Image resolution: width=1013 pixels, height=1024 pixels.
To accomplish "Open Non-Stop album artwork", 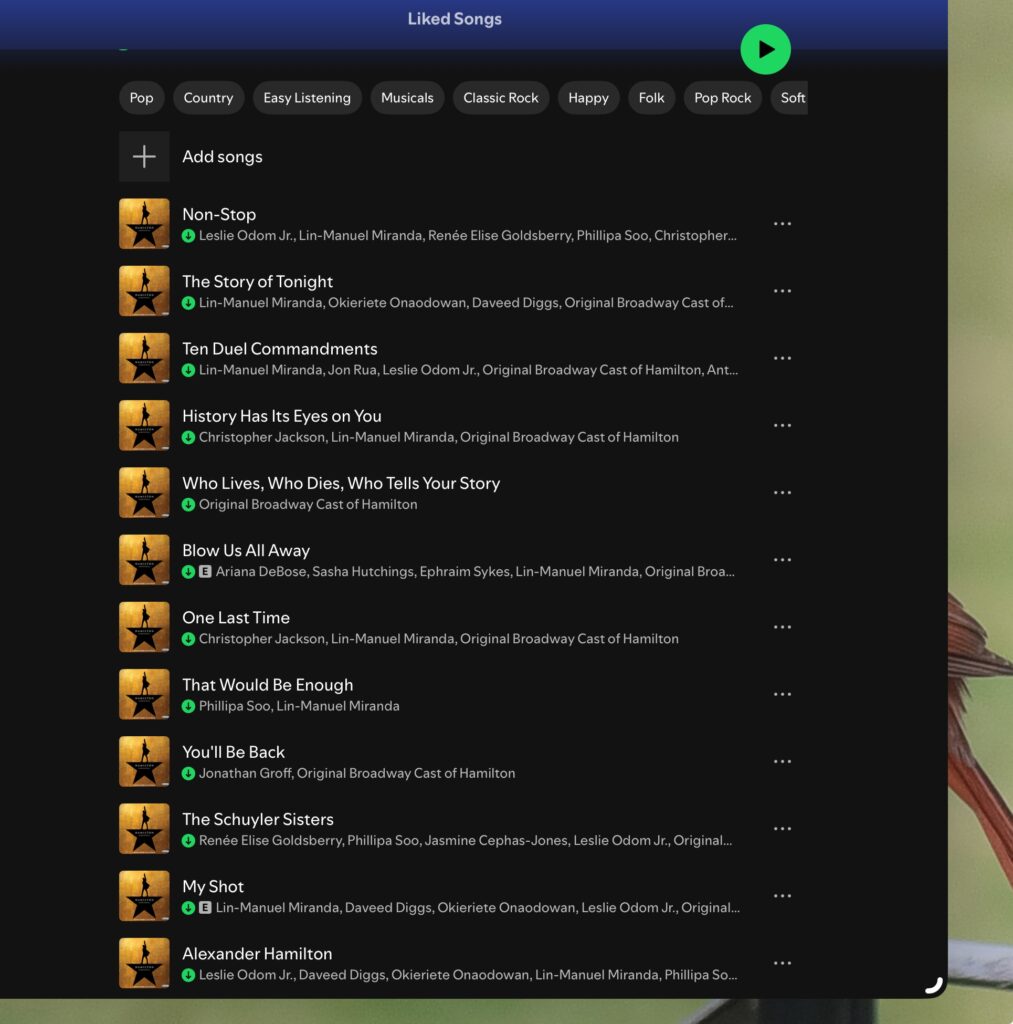I will coord(144,224).
